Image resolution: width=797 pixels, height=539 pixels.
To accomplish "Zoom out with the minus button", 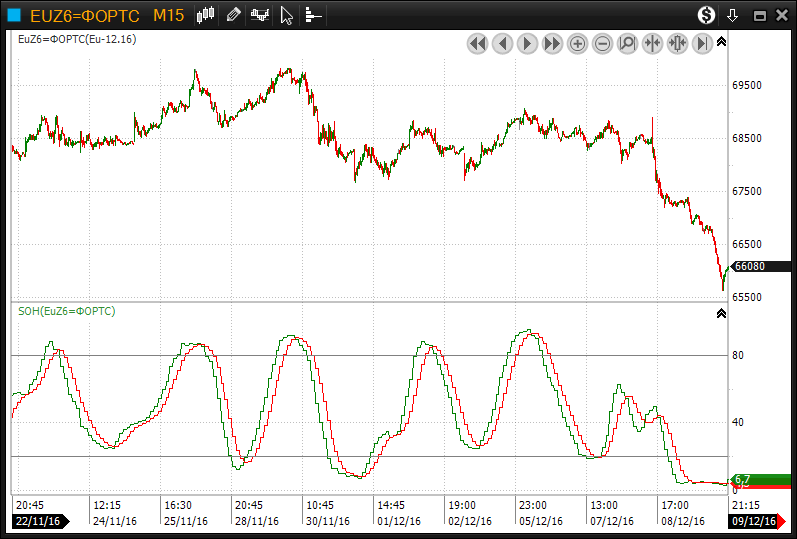I will (602, 44).
